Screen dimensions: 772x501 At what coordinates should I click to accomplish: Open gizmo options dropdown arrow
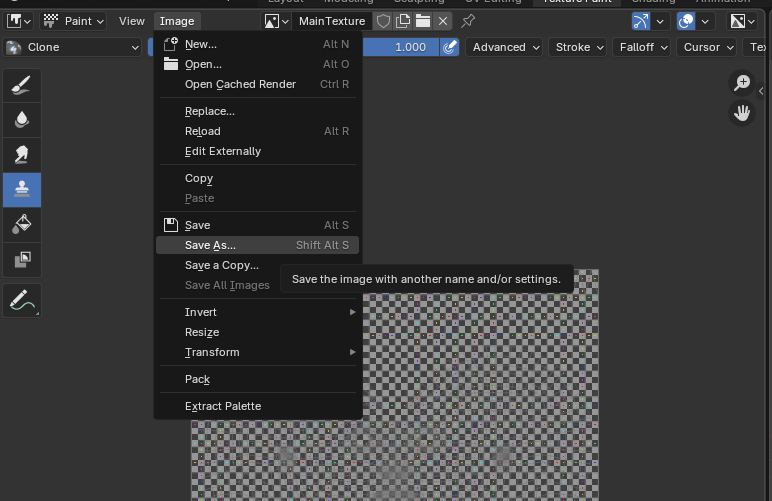(660, 21)
